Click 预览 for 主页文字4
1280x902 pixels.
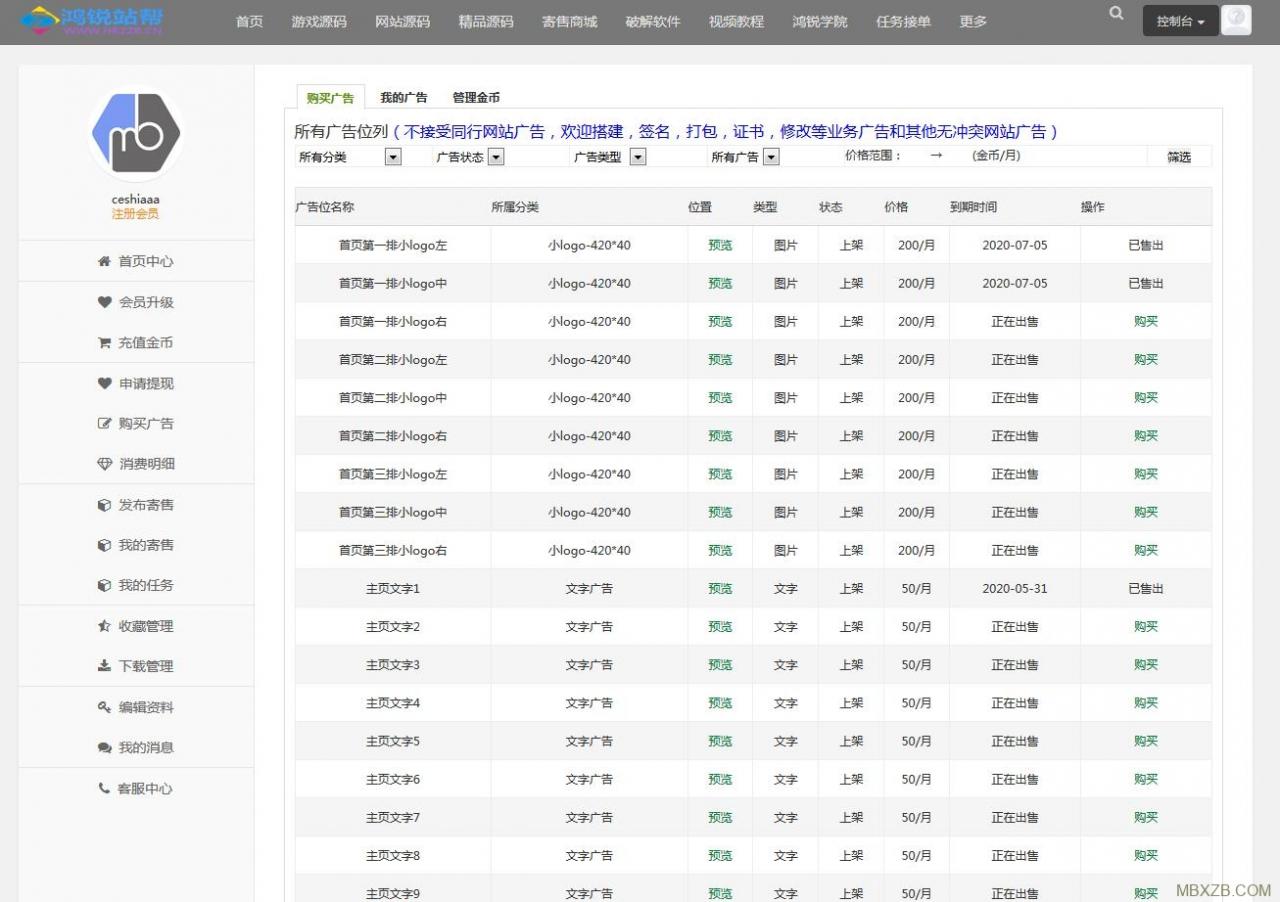point(720,703)
